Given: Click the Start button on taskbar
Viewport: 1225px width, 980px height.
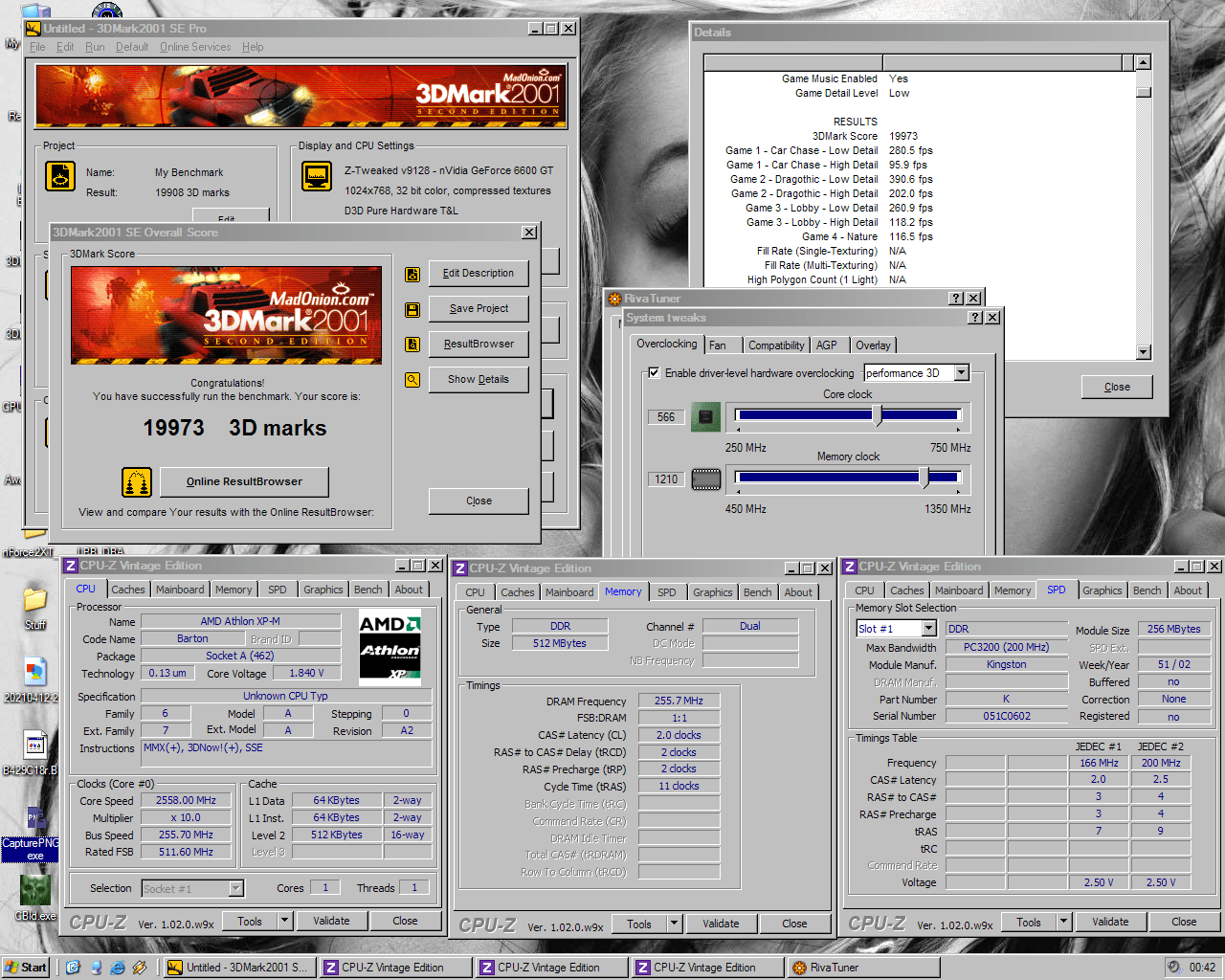Looking at the screenshot, I should click(26, 968).
